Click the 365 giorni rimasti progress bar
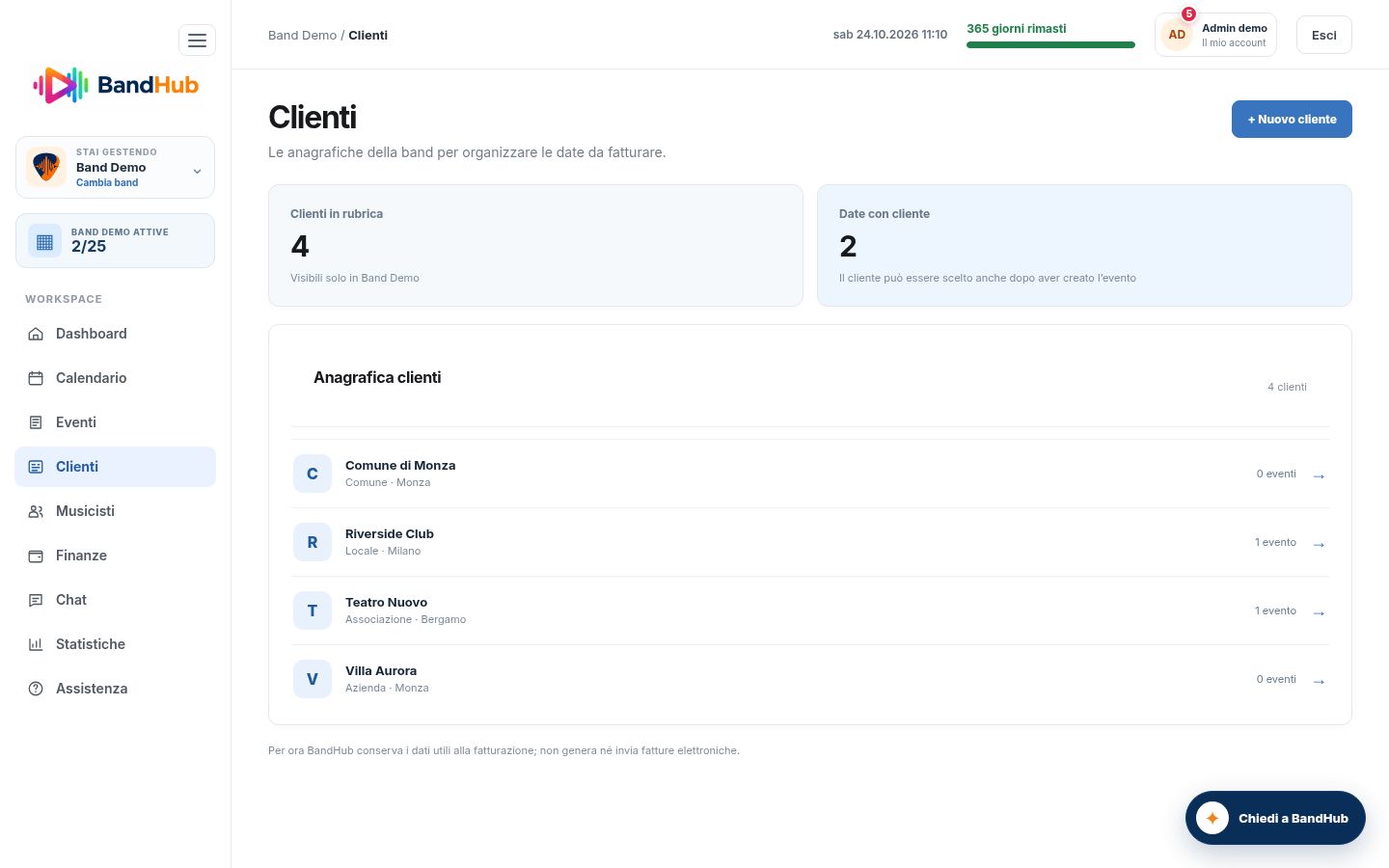The image size is (1389, 868). [x=1050, y=44]
